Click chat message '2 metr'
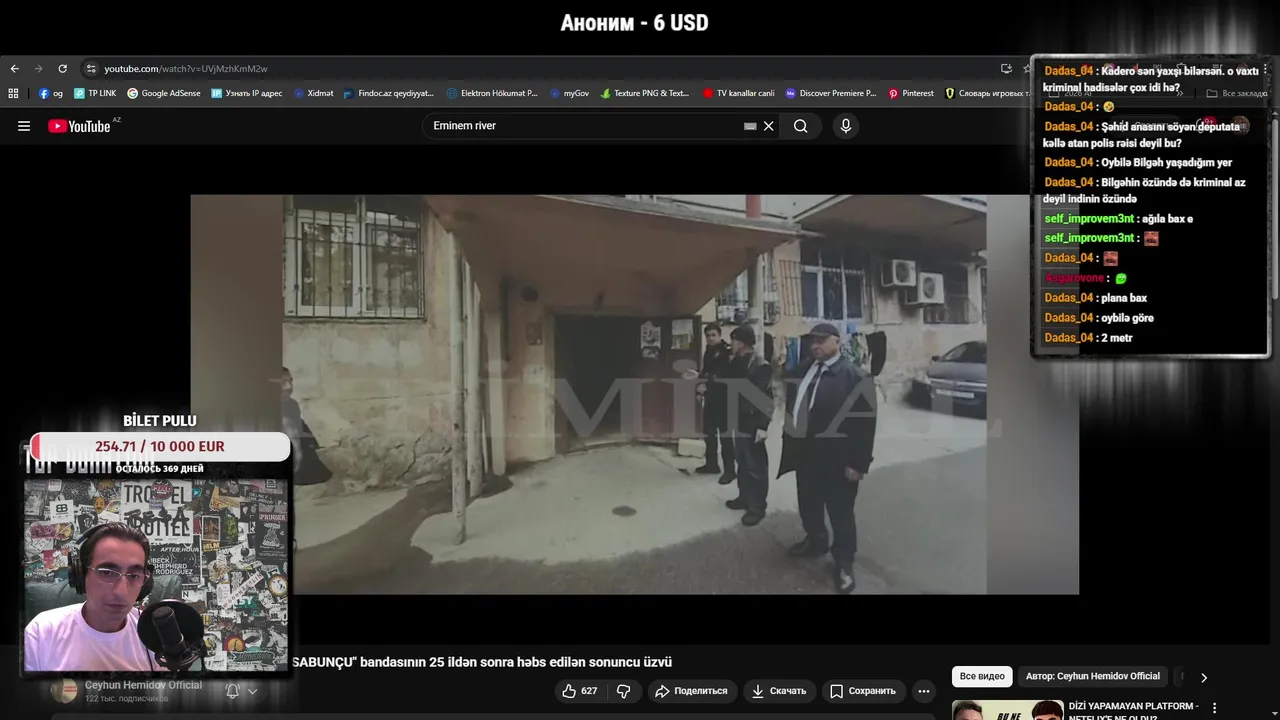 pyautogui.click(x=1116, y=338)
